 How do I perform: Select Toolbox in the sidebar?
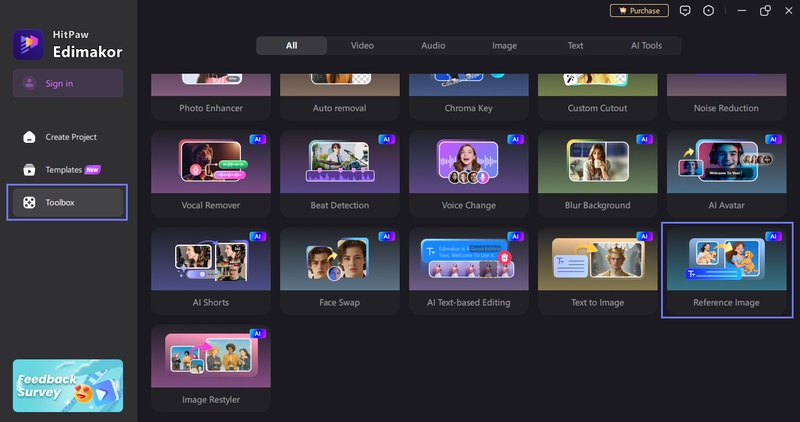pyautogui.click(x=68, y=202)
